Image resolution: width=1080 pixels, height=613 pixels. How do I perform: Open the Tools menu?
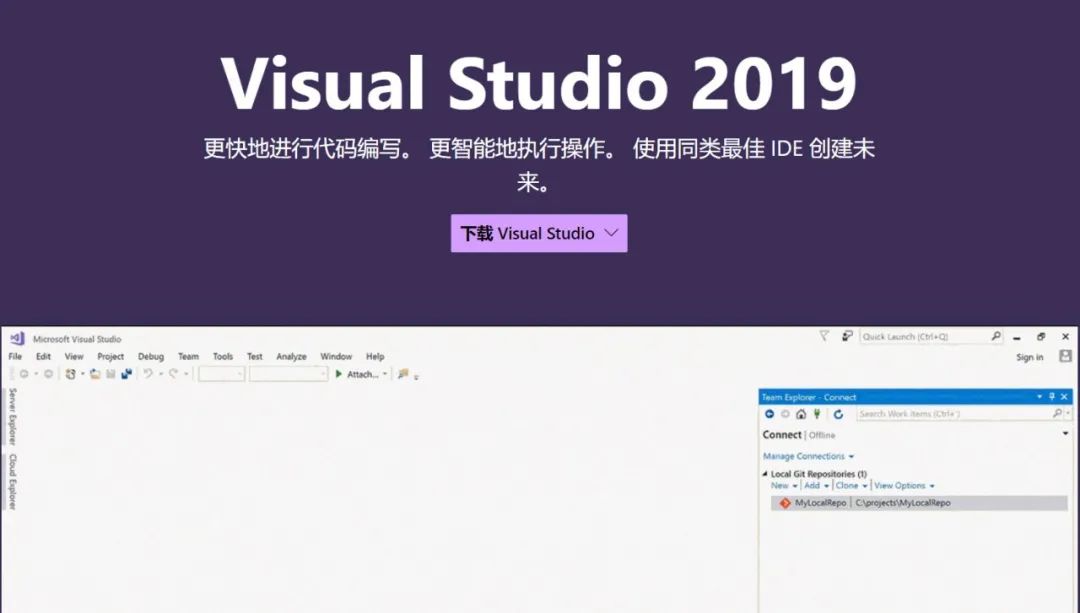222,356
